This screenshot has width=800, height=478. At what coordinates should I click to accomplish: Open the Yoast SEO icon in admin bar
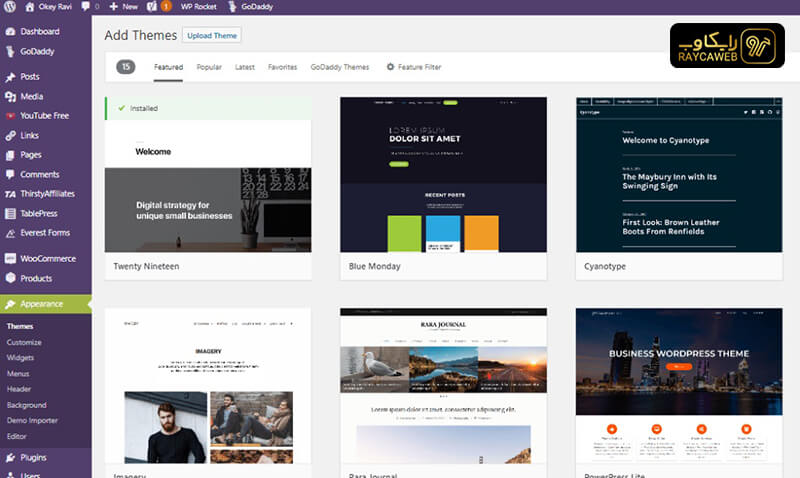152,7
